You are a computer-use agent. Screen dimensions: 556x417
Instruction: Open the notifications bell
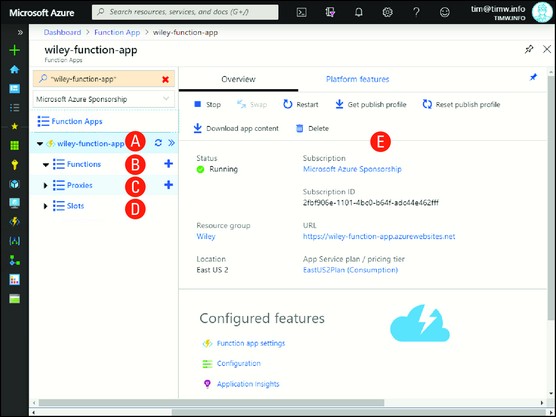tap(359, 12)
